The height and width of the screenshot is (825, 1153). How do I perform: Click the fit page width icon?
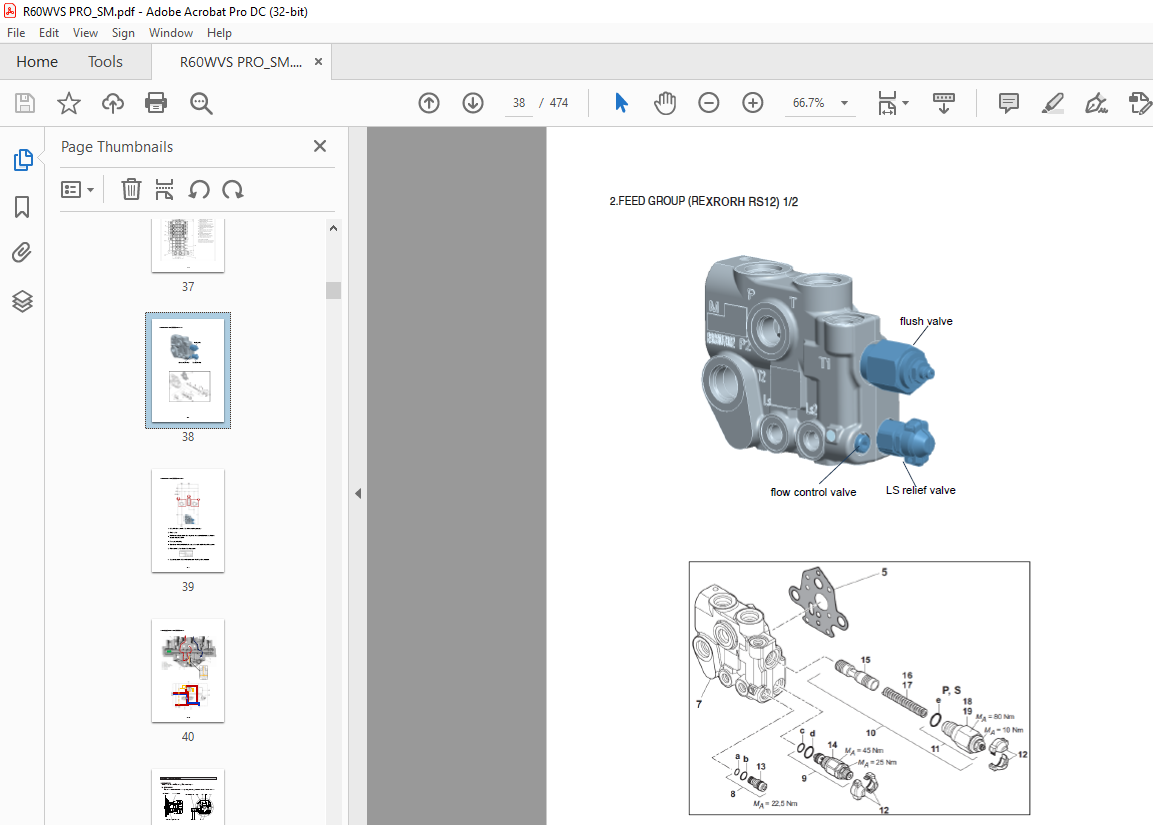tap(887, 103)
